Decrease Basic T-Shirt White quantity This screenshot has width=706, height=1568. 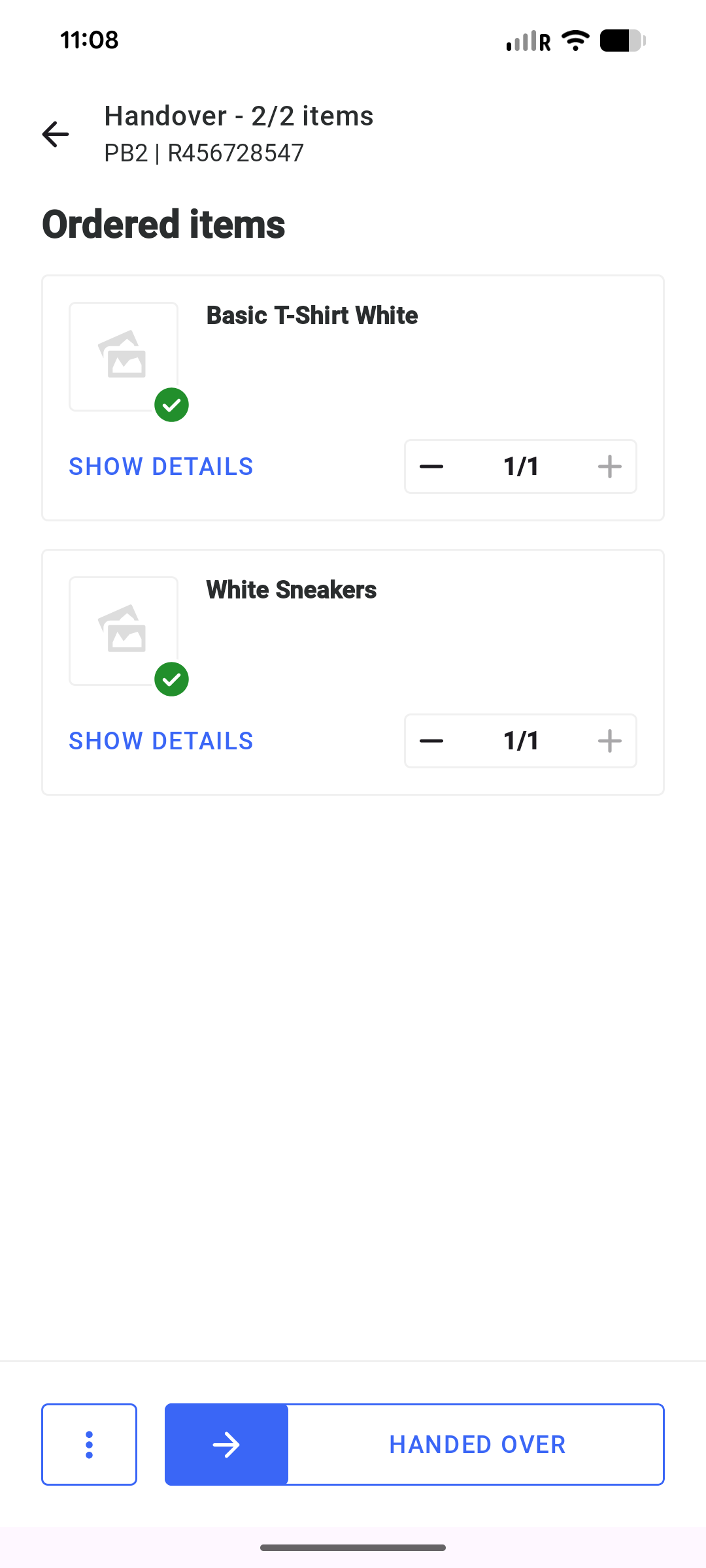click(x=431, y=466)
